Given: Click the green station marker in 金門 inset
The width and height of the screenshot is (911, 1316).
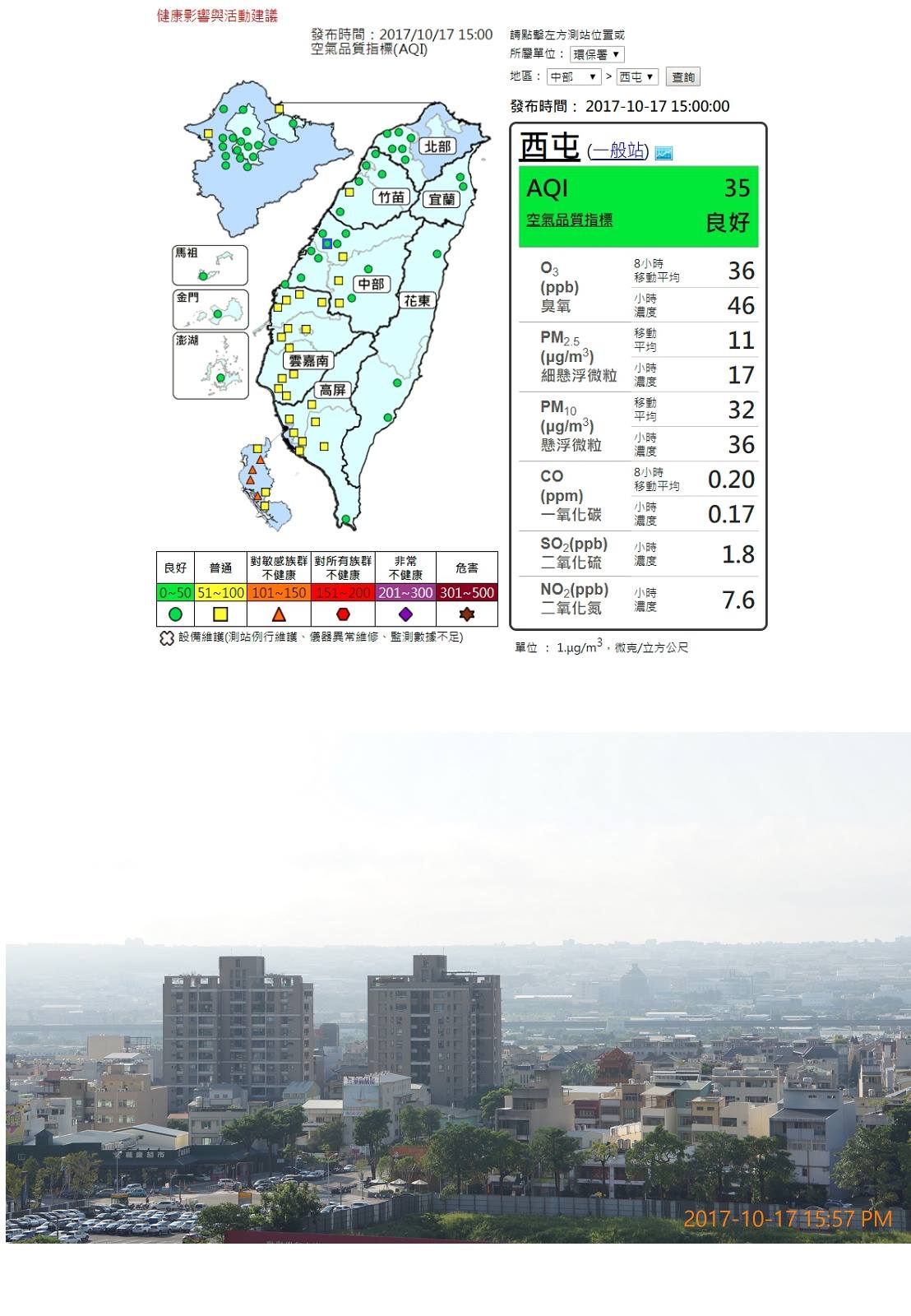Looking at the screenshot, I should pyautogui.click(x=218, y=313).
